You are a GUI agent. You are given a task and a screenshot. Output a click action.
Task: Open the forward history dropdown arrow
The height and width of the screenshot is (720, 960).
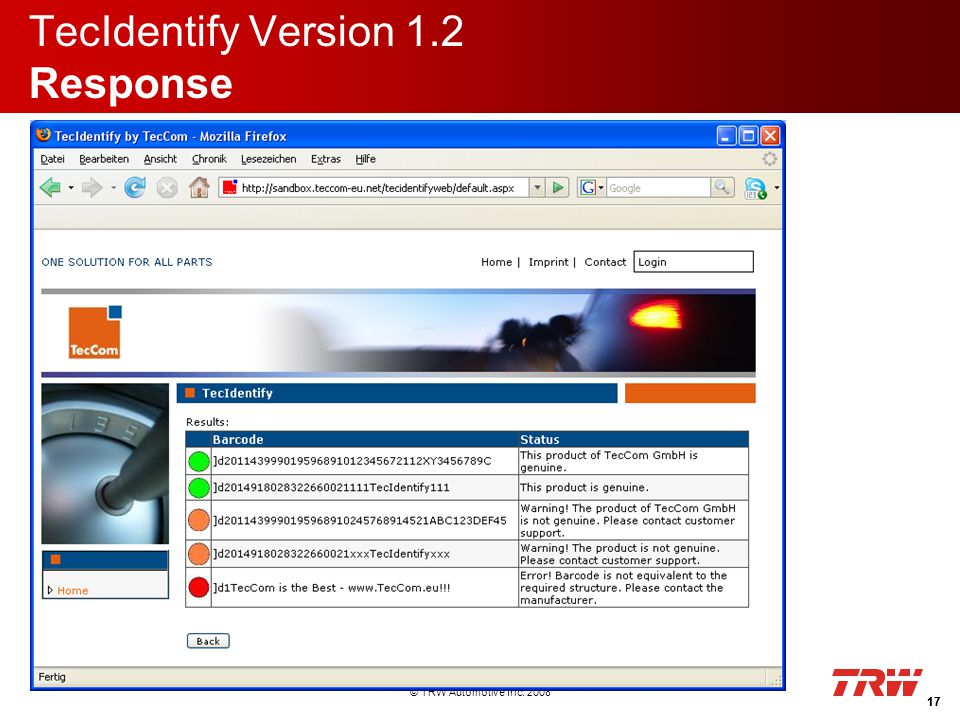113,187
